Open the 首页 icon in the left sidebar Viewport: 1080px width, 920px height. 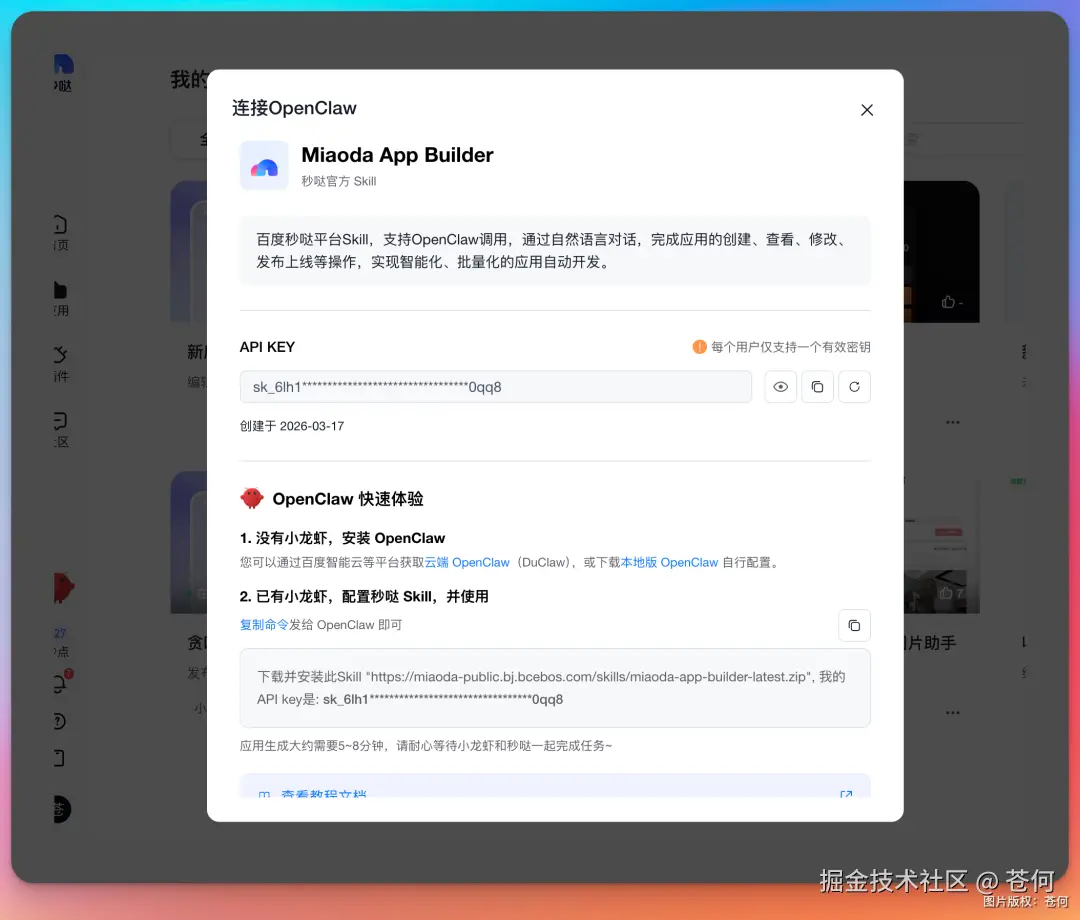[56, 225]
